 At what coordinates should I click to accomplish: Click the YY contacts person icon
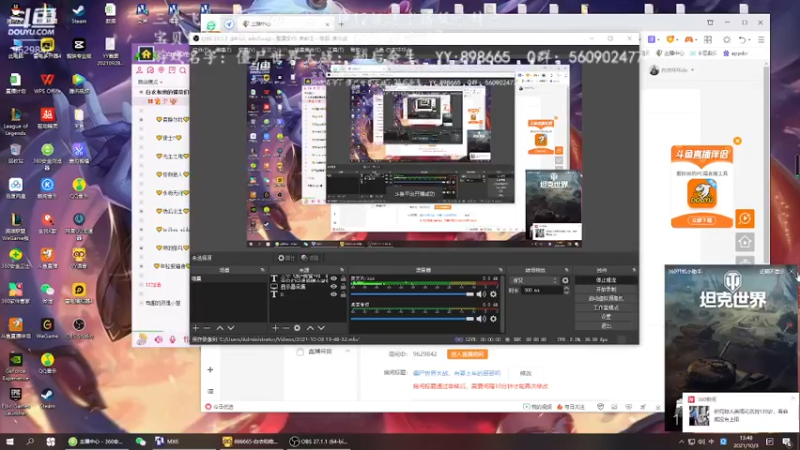click(140, 70)
